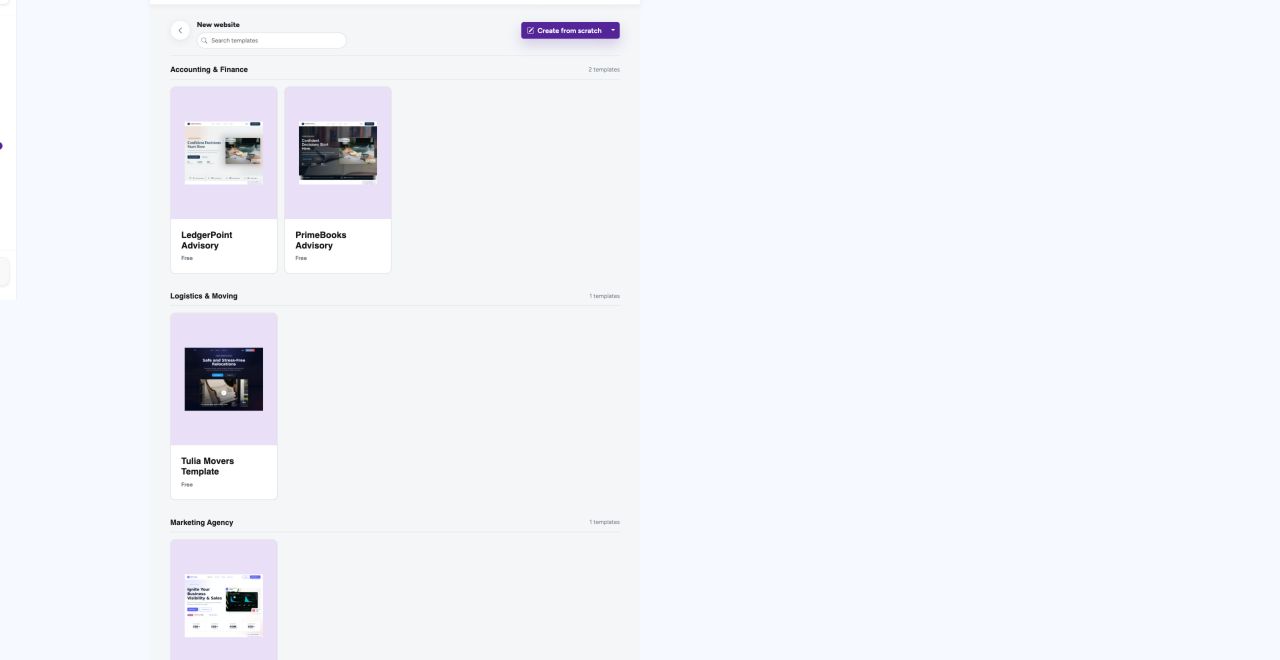
Task: Click the New website title
Action: point(218,25)
